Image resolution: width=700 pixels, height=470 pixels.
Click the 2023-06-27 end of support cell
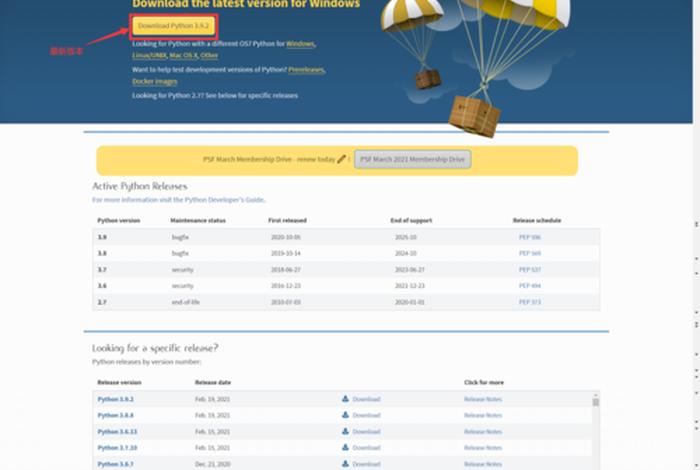[x=409, y=270]
